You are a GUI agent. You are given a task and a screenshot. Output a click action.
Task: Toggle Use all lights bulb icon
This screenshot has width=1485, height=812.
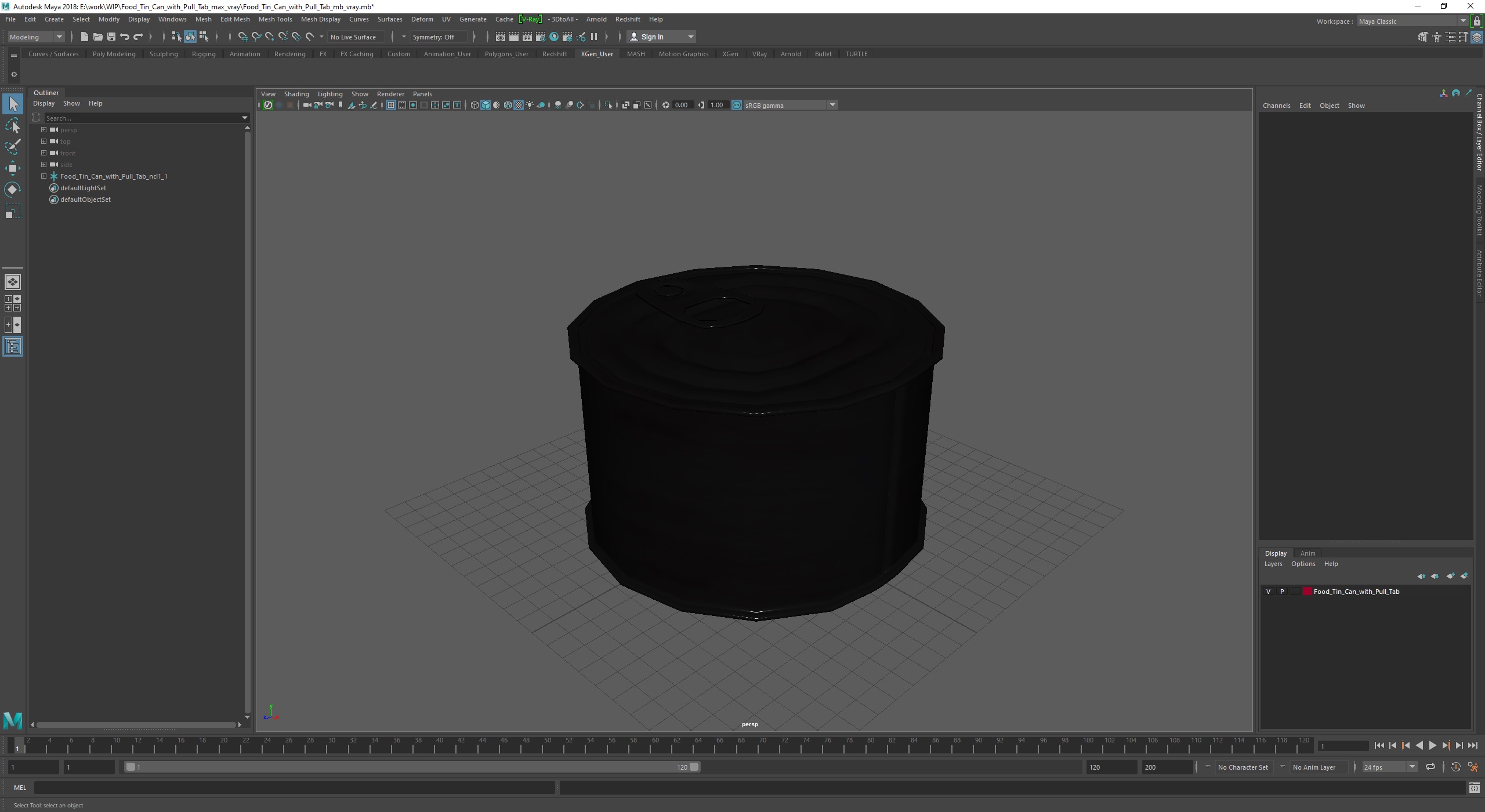[530, 105]
